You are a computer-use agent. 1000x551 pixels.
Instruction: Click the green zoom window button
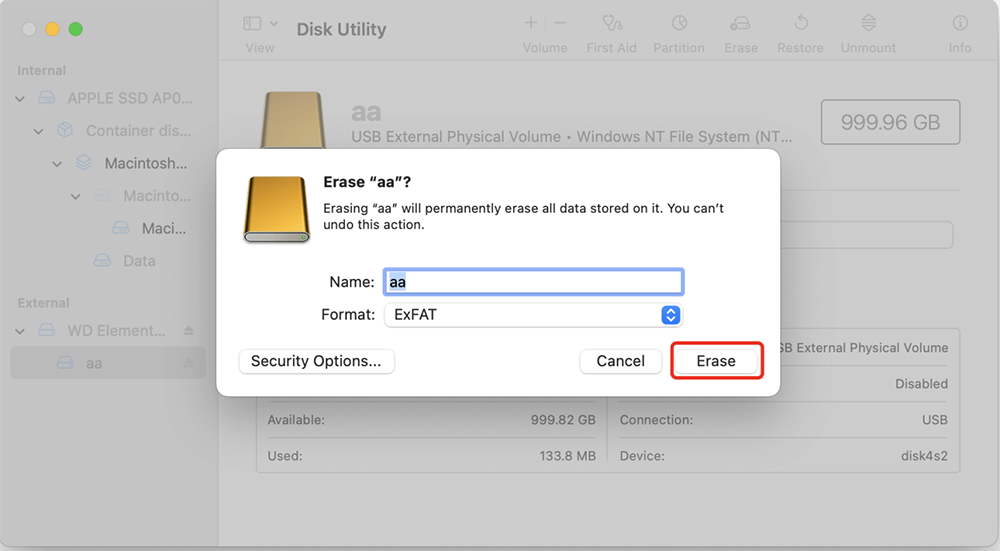[76, 29]
